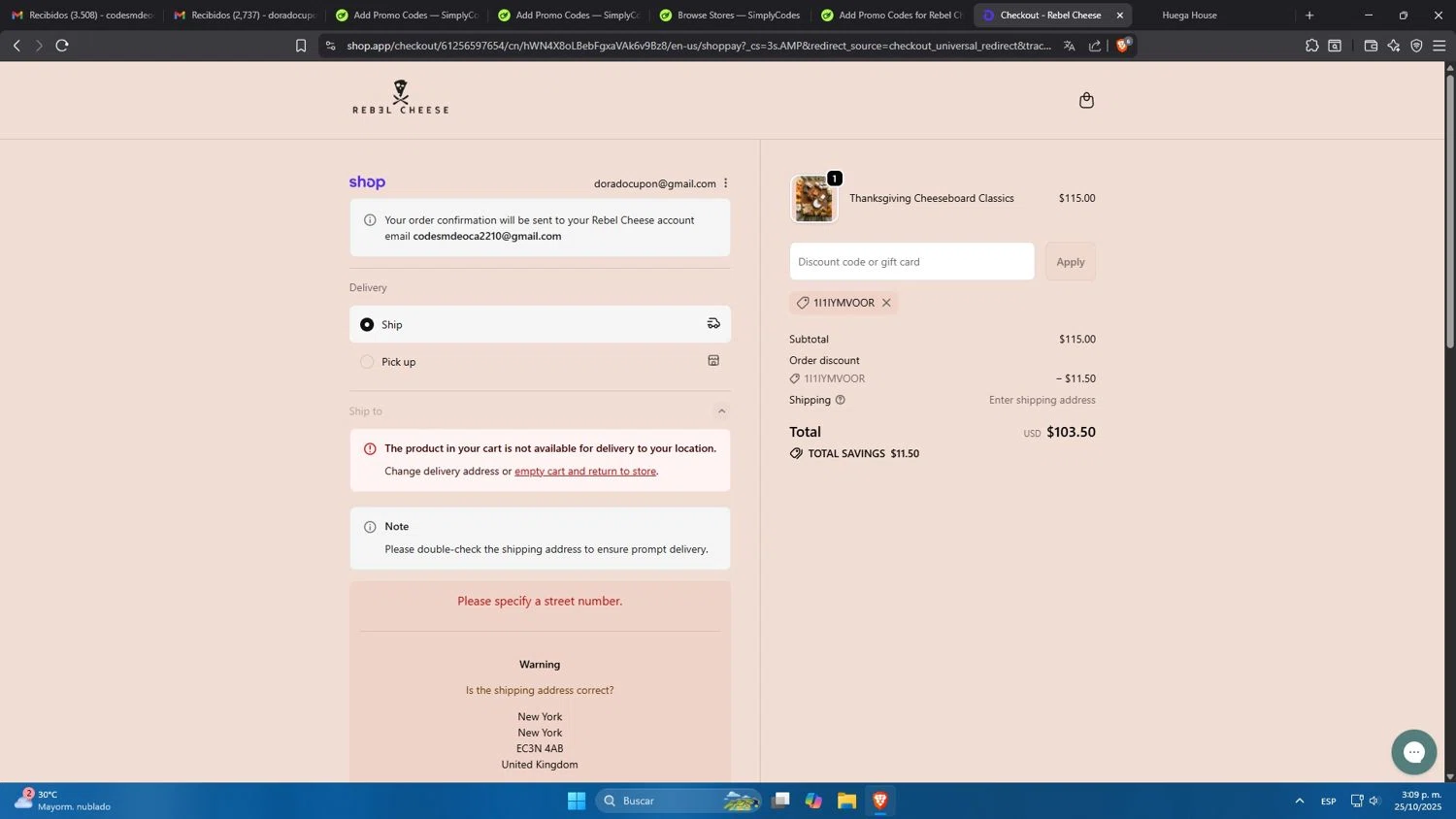This screenshot has height=819, width=1456.
Task: Open Task View on taskbar
Action: pos(780,801)
